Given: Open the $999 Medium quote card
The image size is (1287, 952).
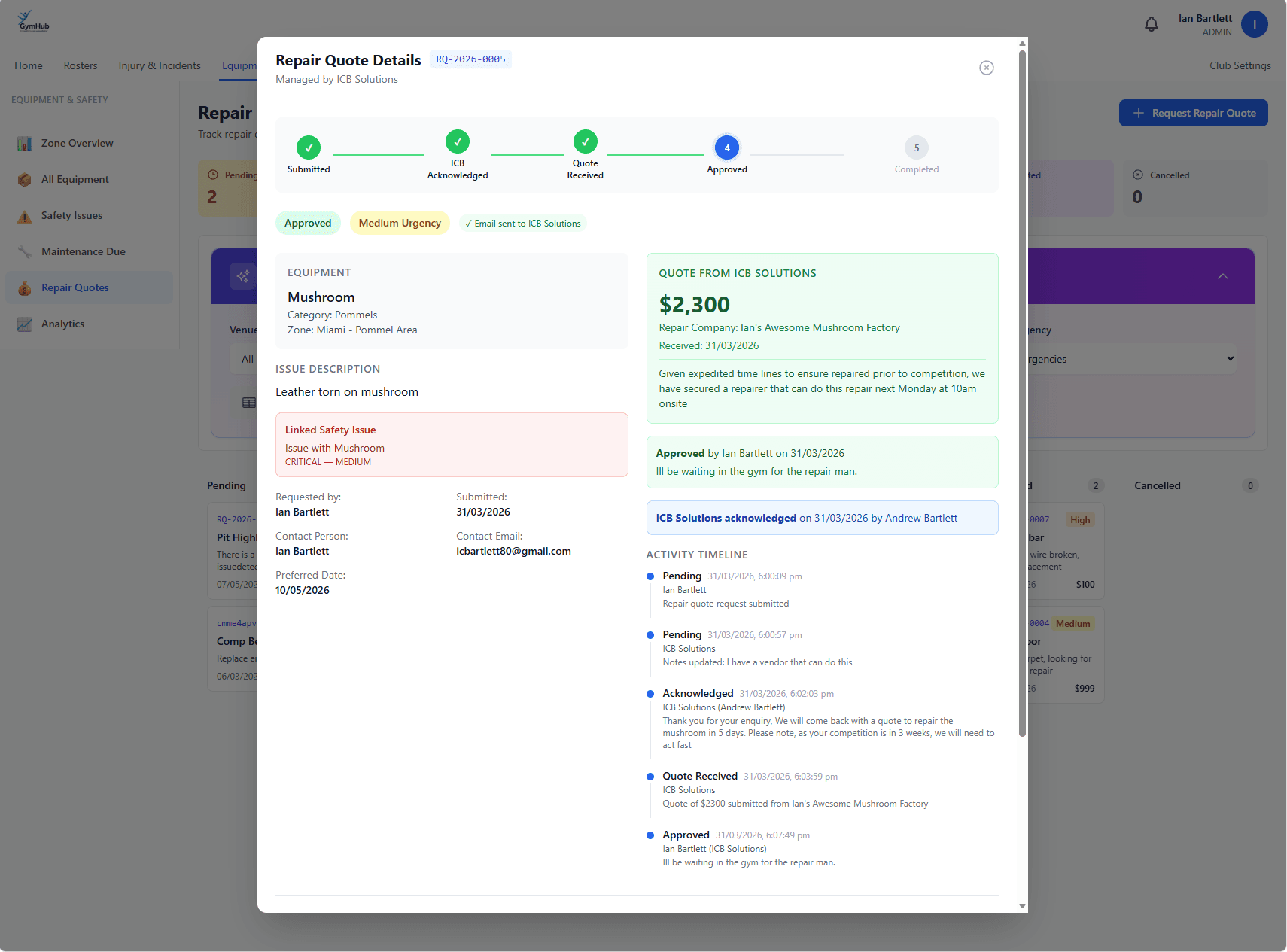Looking at the screenshot, I should pos(1066,655).
